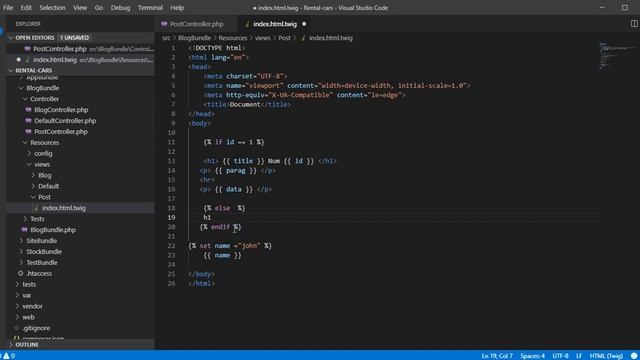Click the views breadcrumb segment
The height and width of the screenshot is (360, 640).
click(262, 38)
